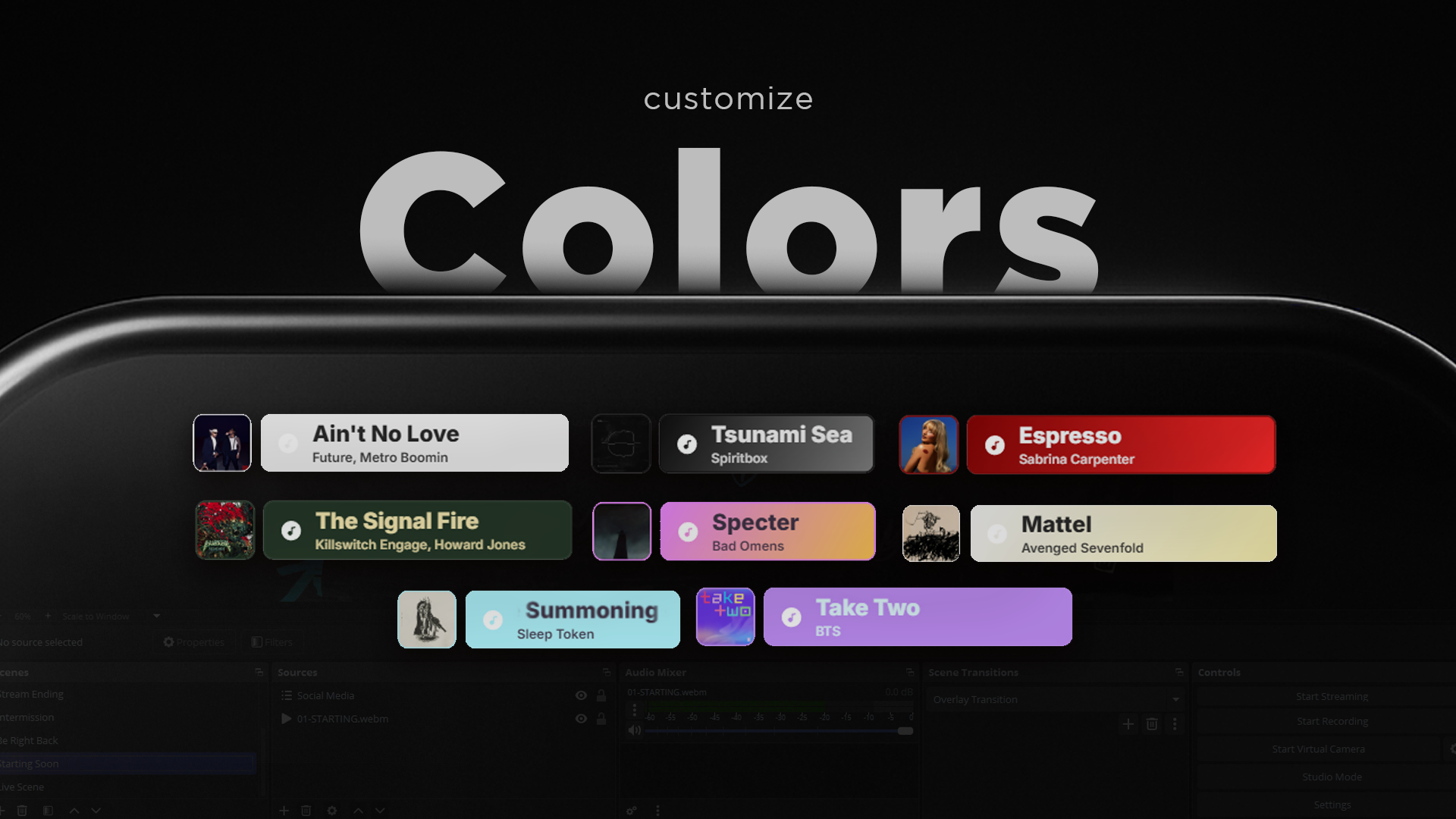1456x819 pixels.
Task: Open the Scale to Window zoom dropdown
Action: tap(111, 616)
